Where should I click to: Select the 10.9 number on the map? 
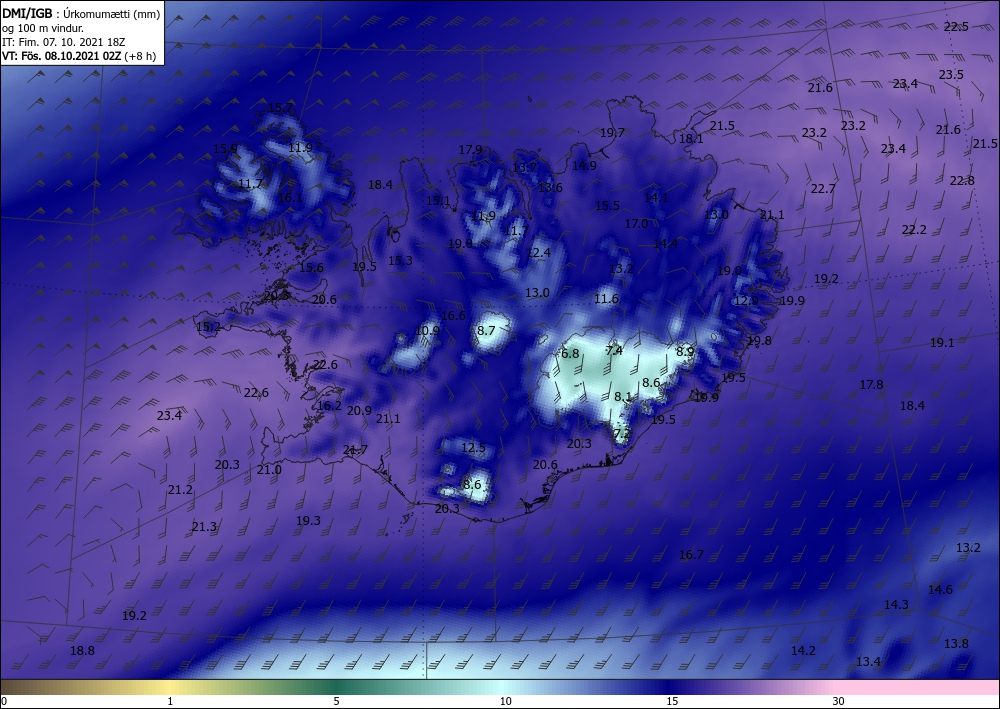coord(427,330)
